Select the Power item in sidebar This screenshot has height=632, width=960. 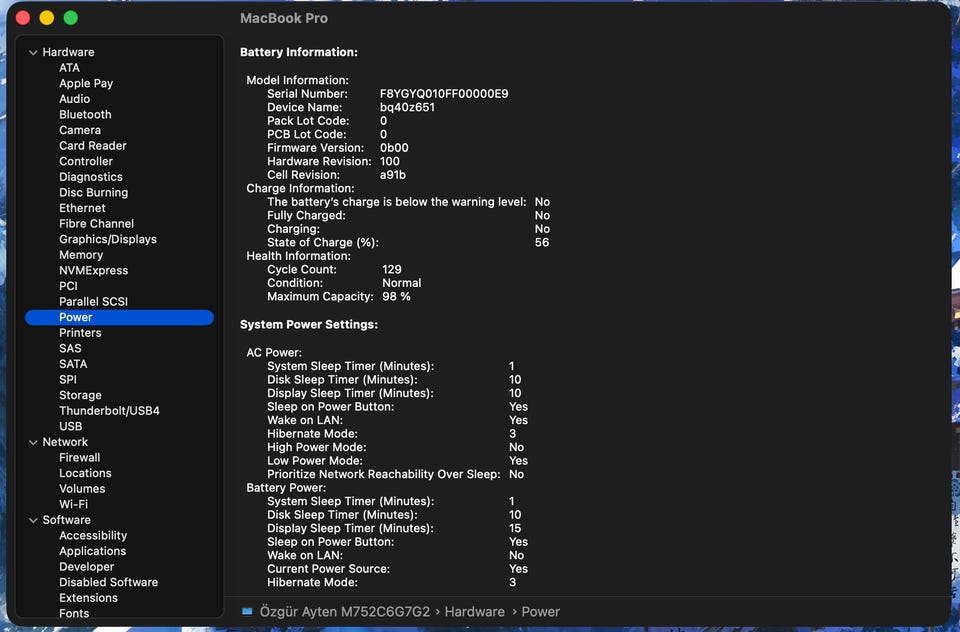[x=76, y=317]
